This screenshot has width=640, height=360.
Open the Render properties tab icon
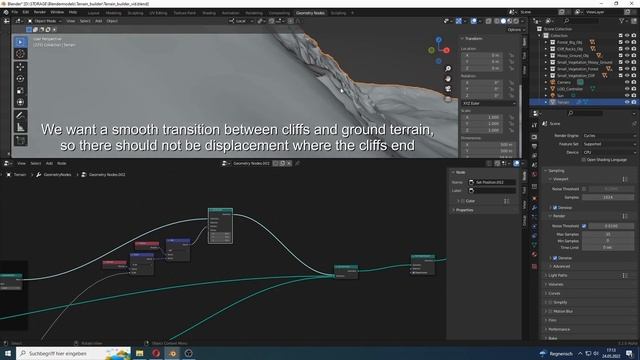[x=534, y=137]
